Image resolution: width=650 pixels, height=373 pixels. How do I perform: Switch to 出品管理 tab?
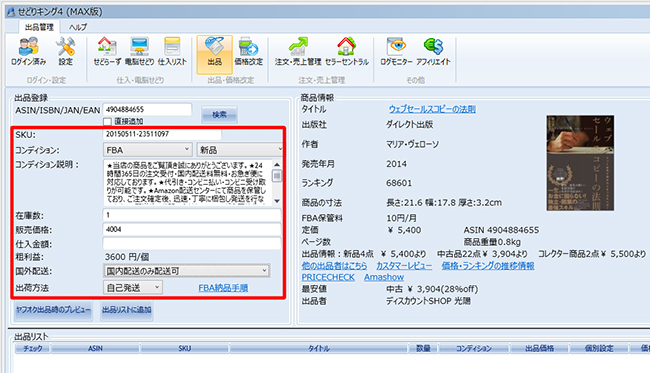click(39, 27)
